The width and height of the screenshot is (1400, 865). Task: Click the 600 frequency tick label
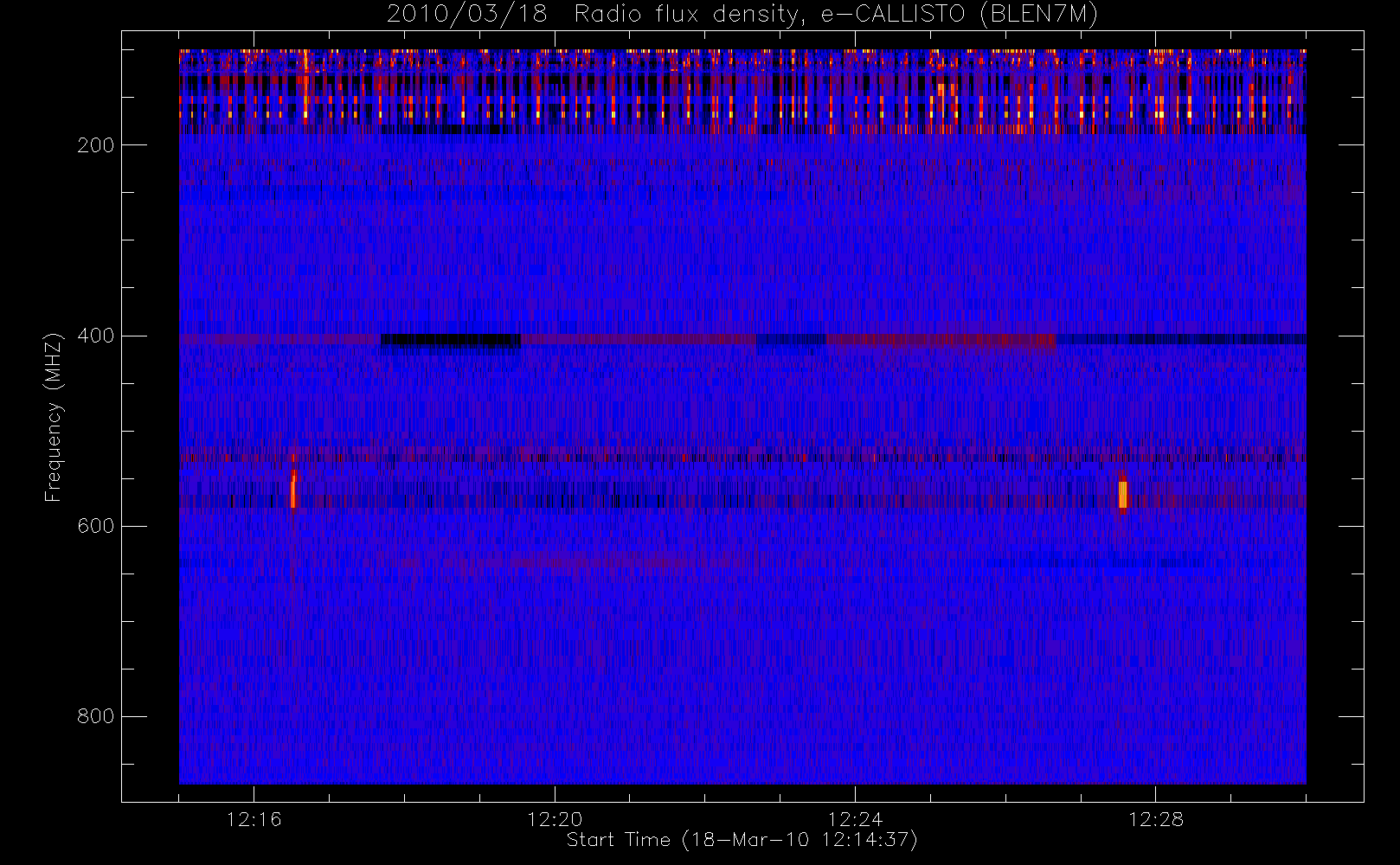[x=95, y=526]
